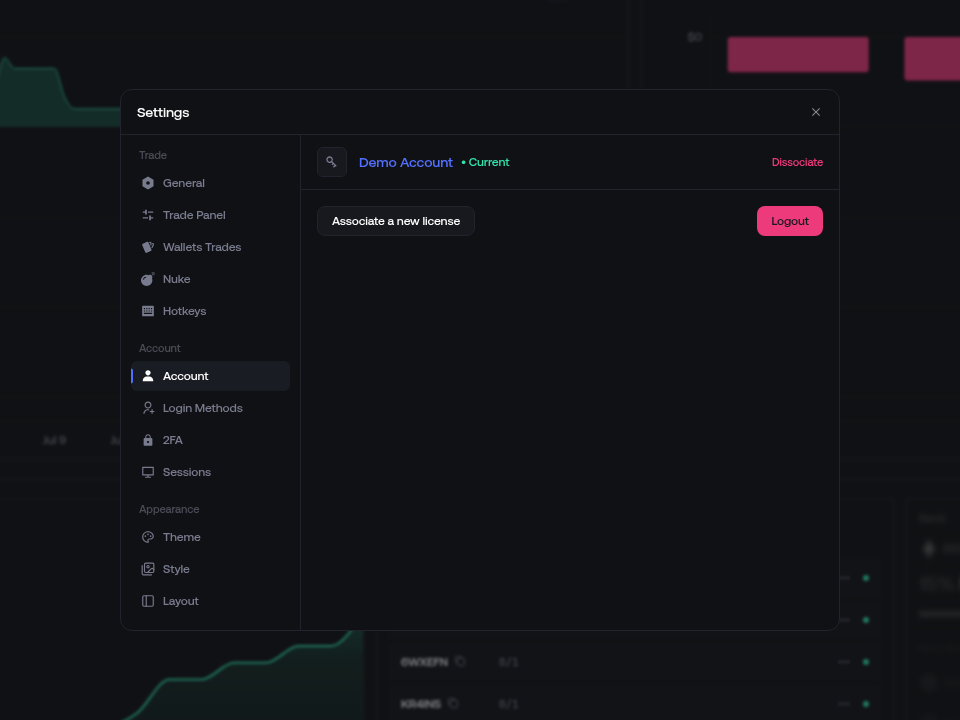Click the Wallets Trades cards icon
960x720 pixels.
point(148,247)
